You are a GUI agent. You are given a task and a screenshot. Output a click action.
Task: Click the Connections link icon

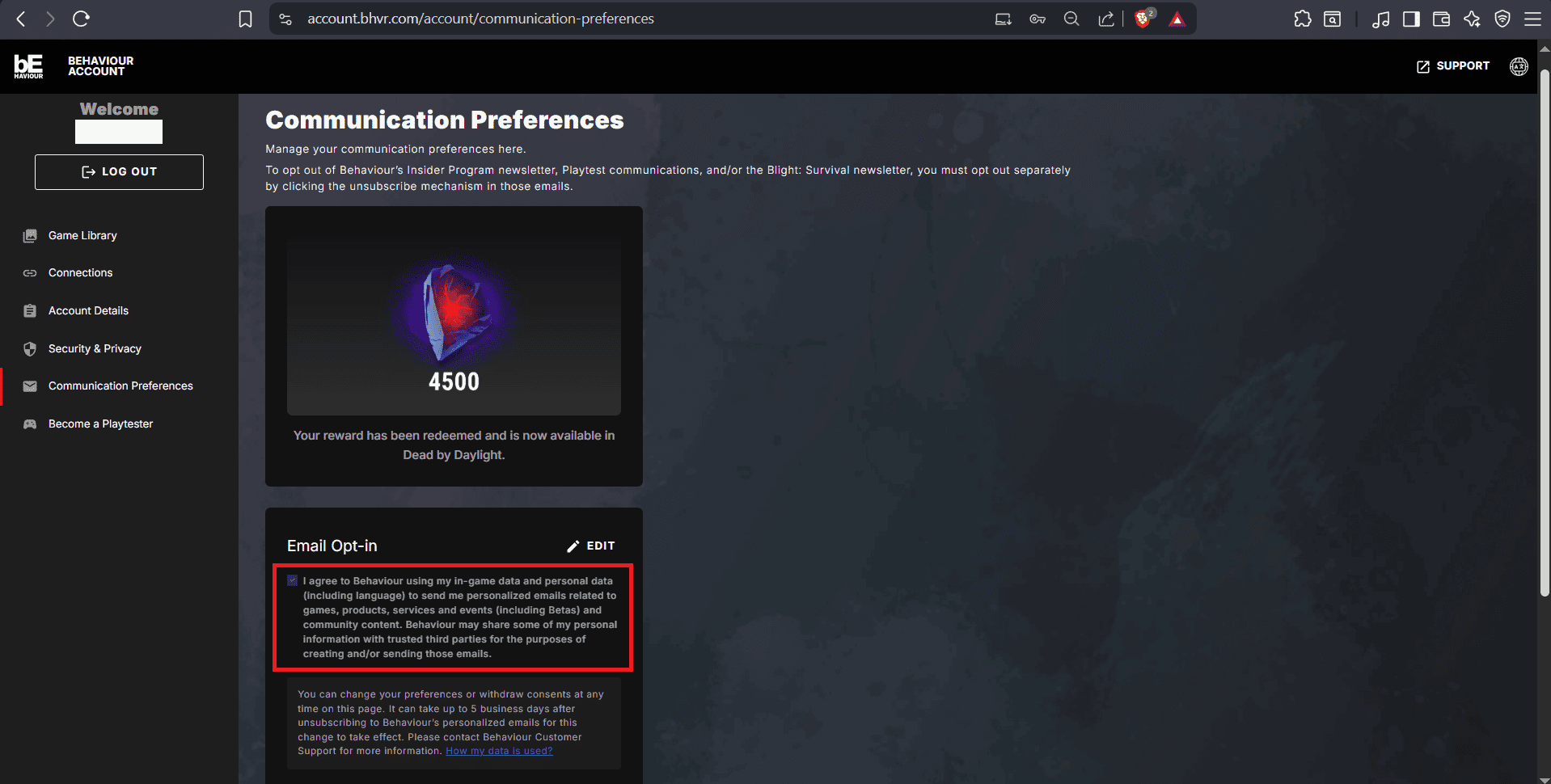pyautogui.click(x=30, y=273)
